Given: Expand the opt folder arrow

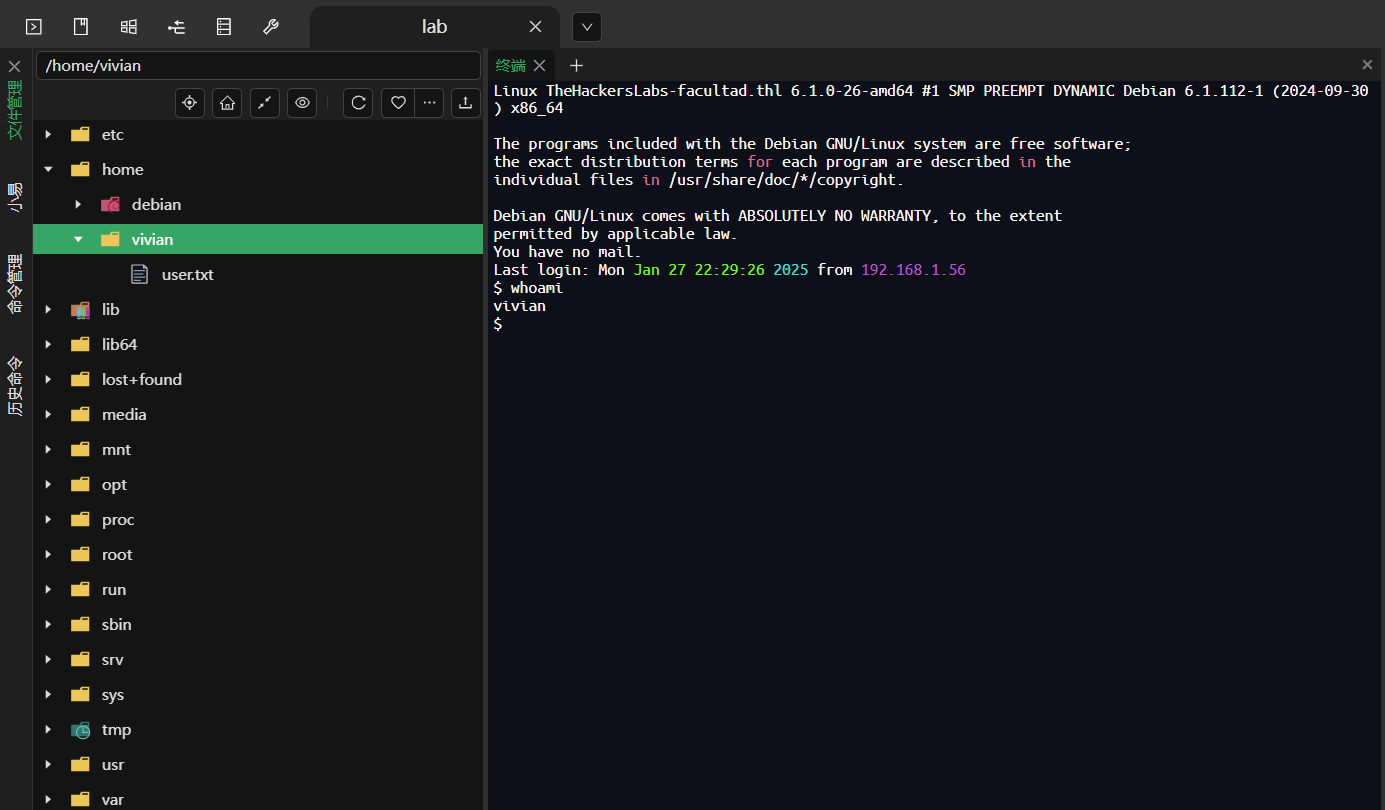Looking at the screenshot, I should 48,485.
